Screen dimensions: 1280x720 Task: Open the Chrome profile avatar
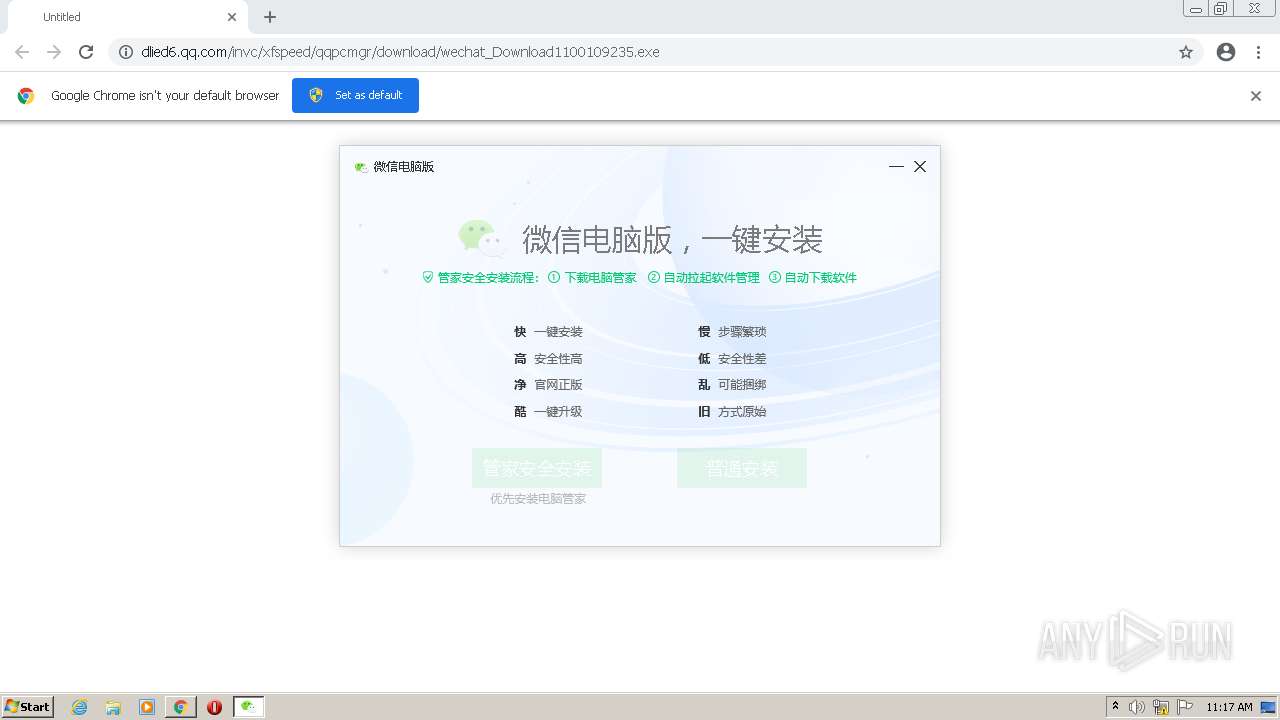point(1226,52)
